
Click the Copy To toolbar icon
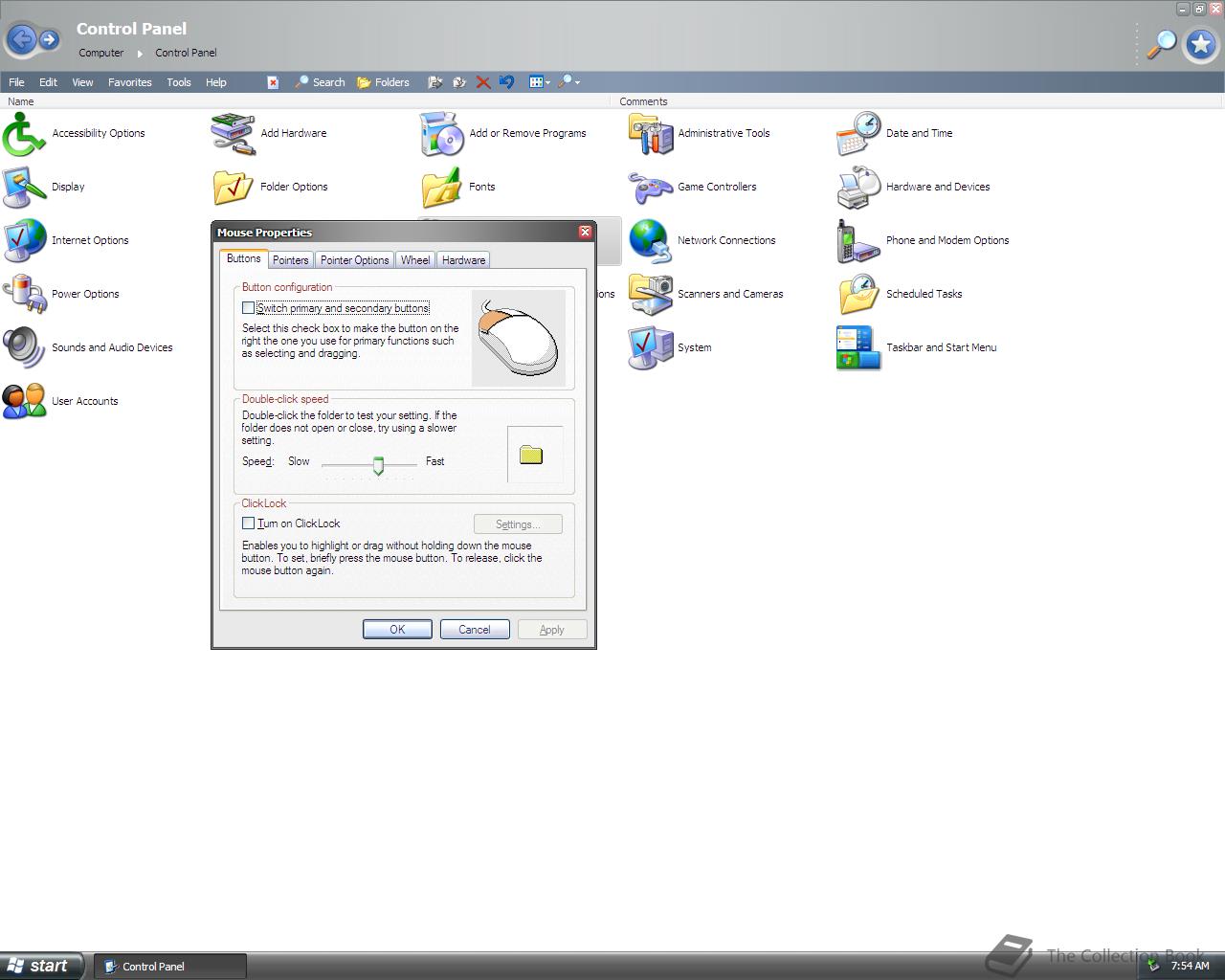click(x=459, y=82)
